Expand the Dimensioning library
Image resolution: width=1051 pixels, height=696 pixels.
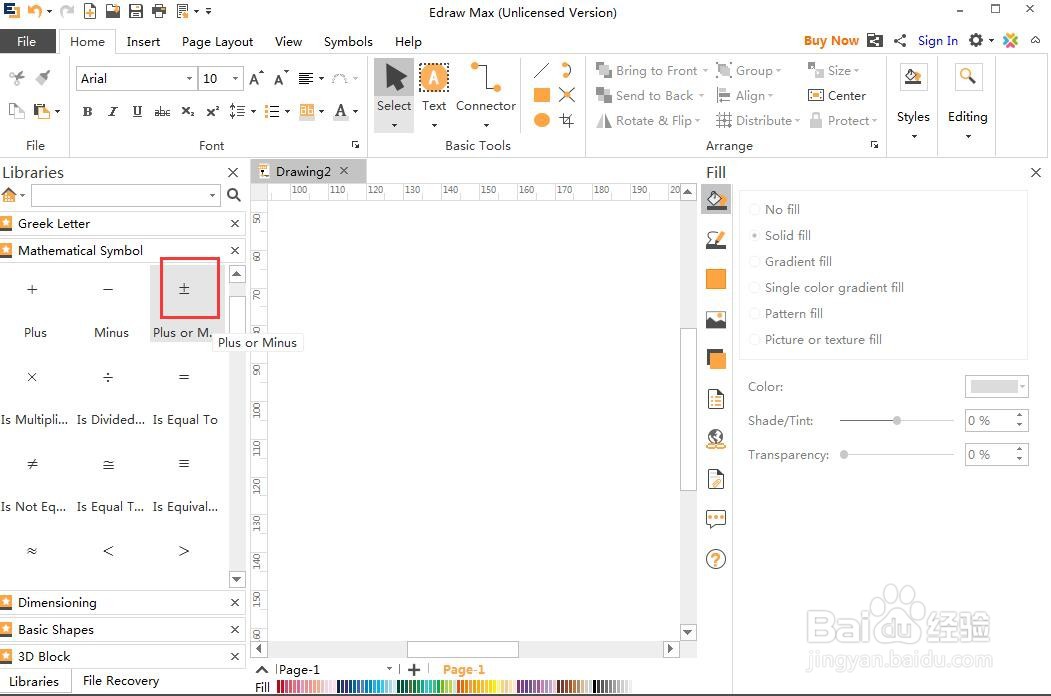pos(121,602)
